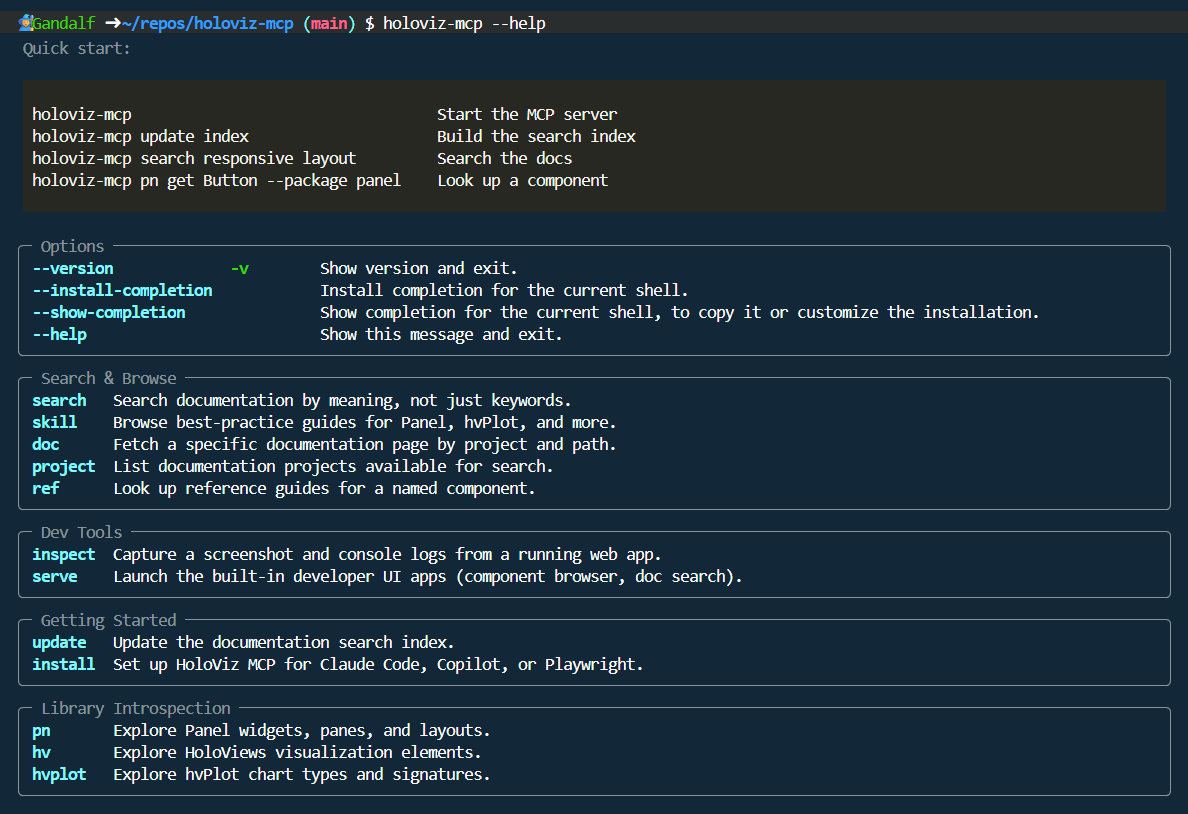Click 'Install completion for the current shell.' text
This screenshot has width=1188, height=814.
click(x=505, y=290)
